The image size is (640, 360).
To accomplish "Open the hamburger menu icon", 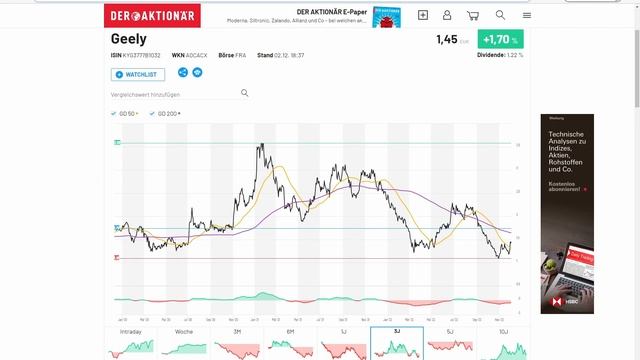I will [527, 15].
